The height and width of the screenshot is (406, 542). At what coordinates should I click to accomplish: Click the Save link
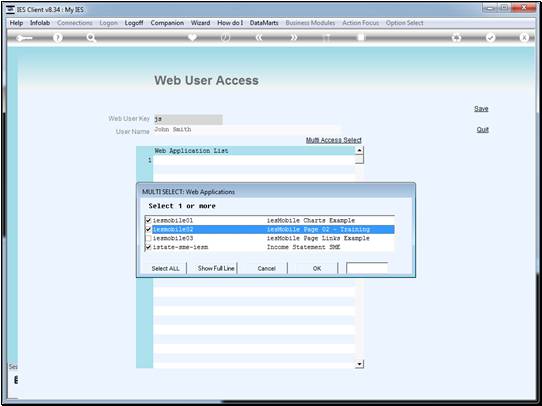click(x=481, y=108)
